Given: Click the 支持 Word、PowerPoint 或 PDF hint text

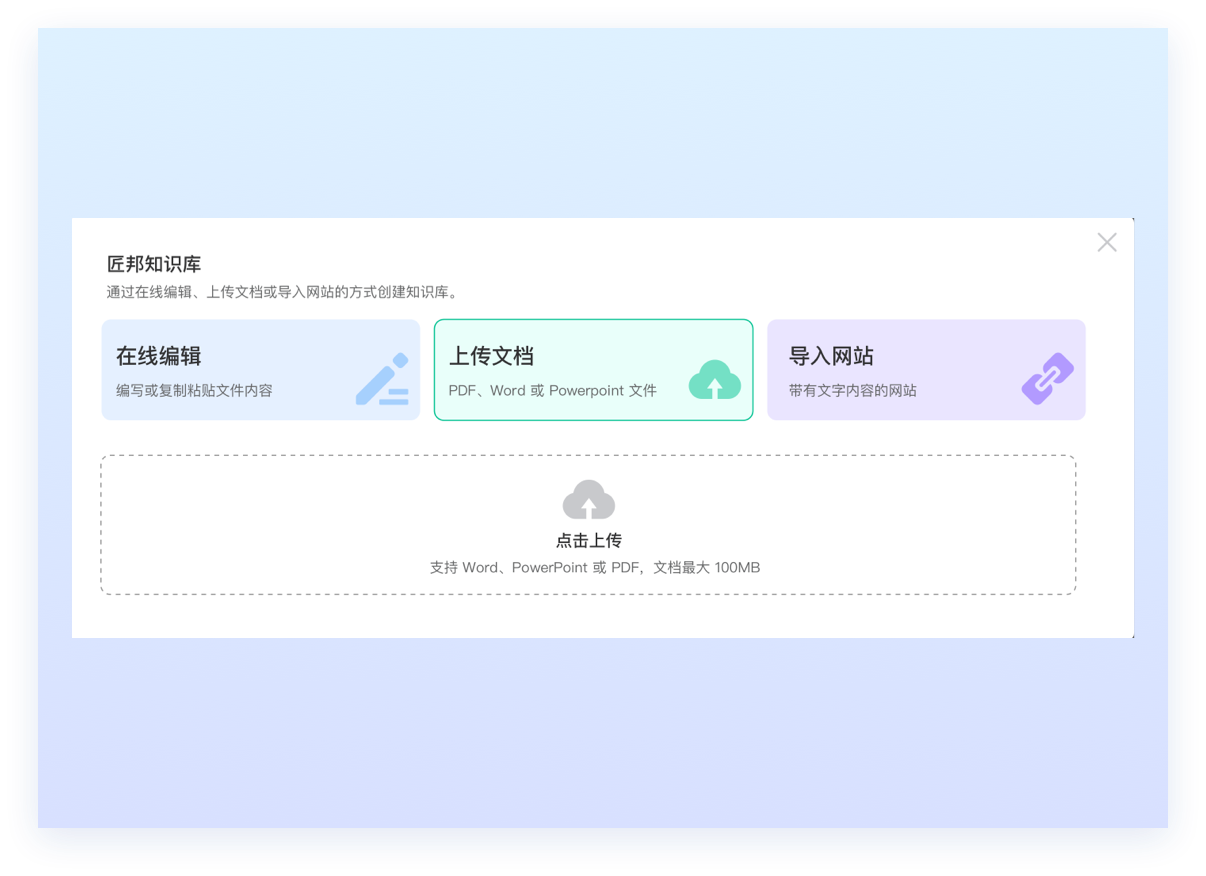Looking at the screenshot, I should click(x=594, y=568).
